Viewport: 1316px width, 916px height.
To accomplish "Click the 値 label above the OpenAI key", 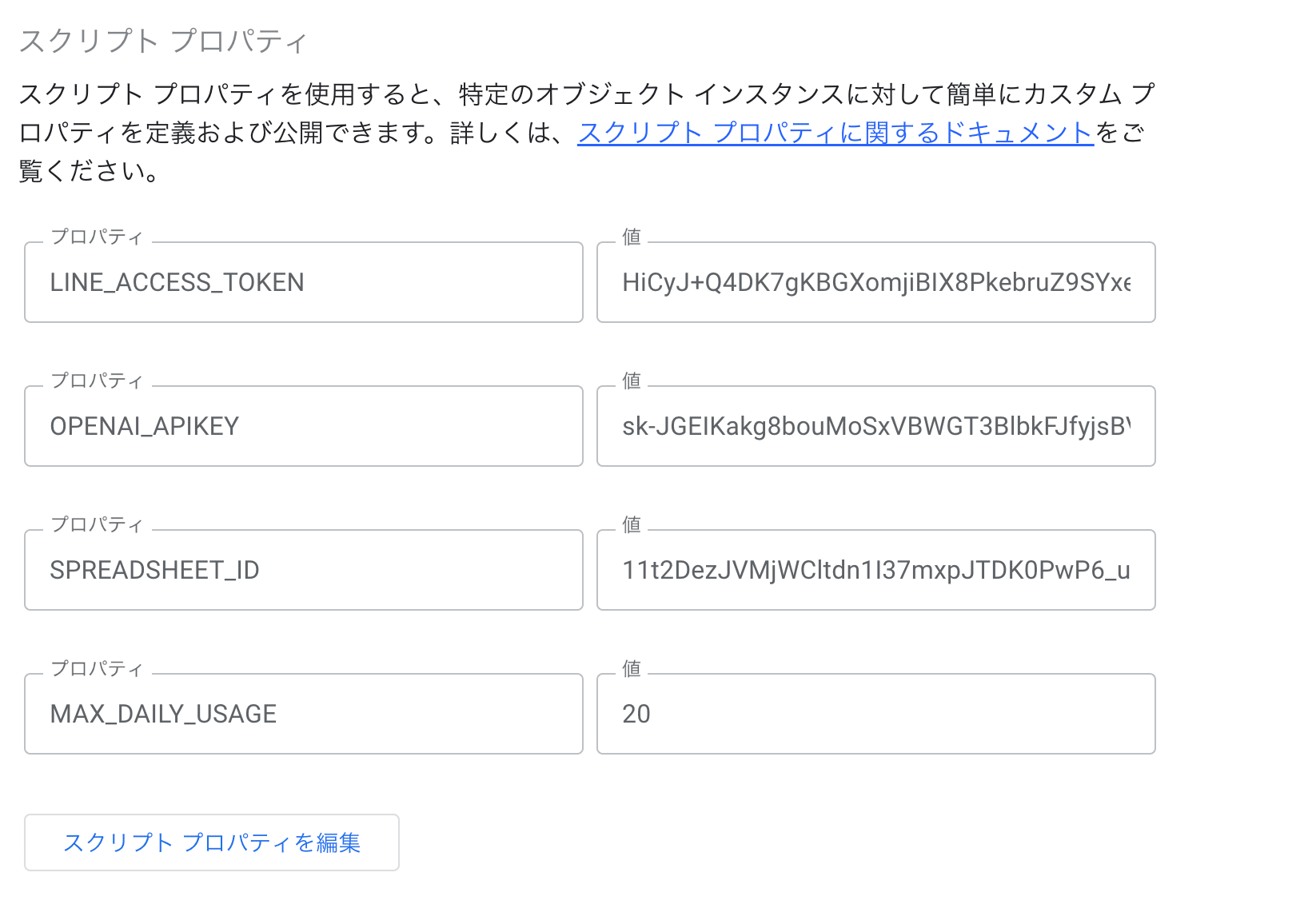I will [x=632, y=380].
